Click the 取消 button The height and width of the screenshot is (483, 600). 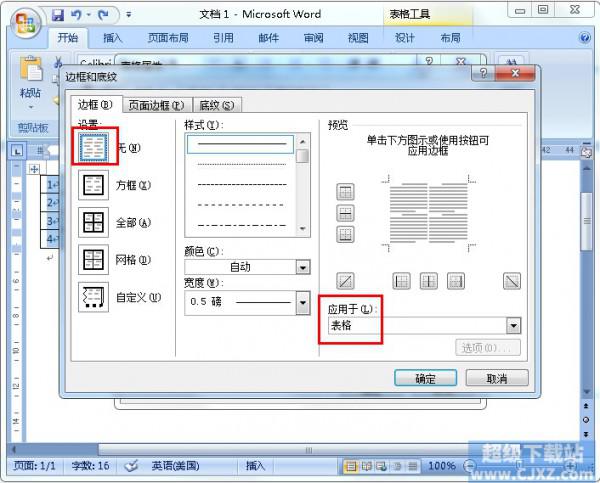(x=497, y=379)
